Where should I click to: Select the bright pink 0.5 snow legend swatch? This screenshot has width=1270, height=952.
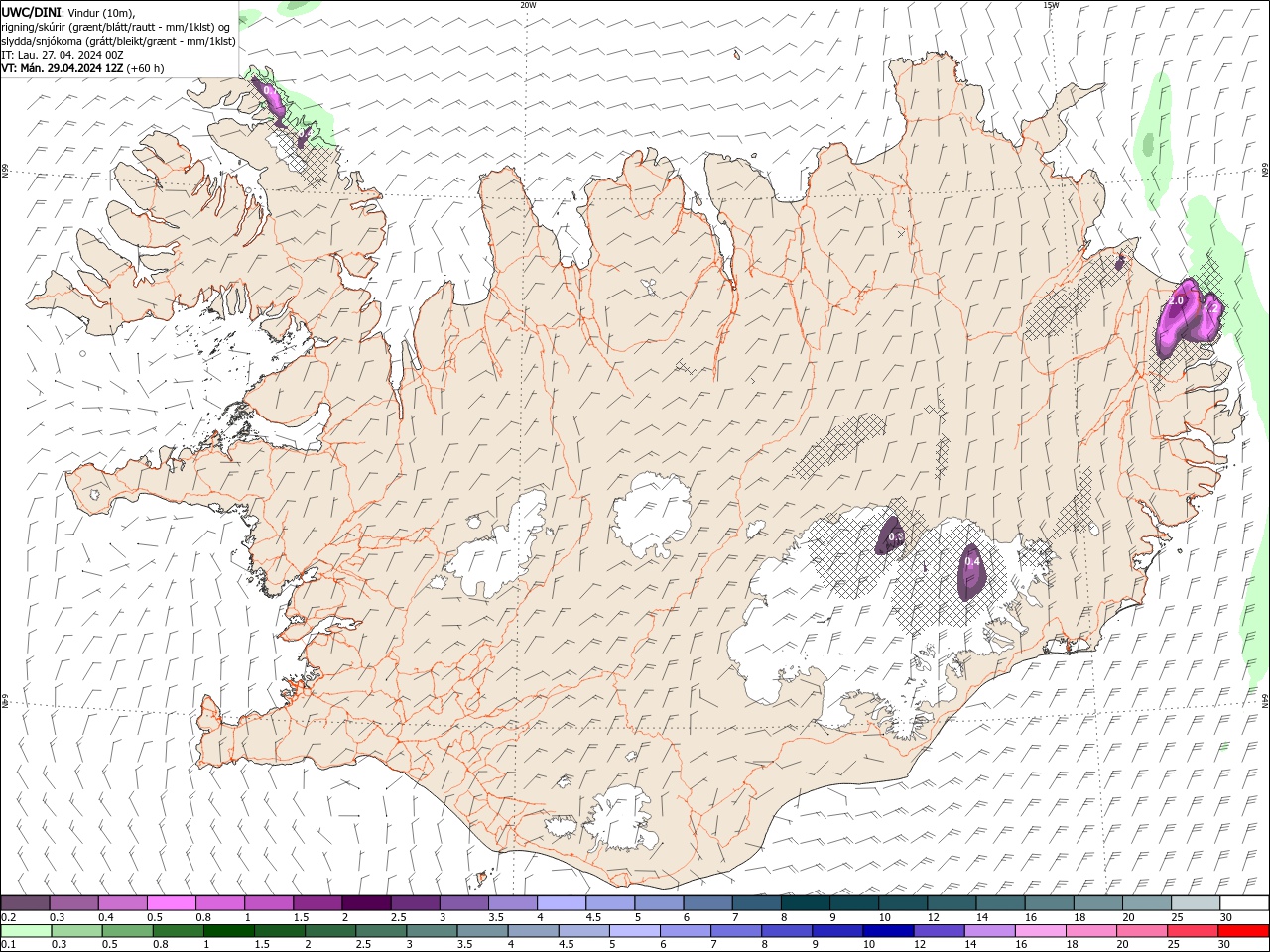click(x=172, y=902)
